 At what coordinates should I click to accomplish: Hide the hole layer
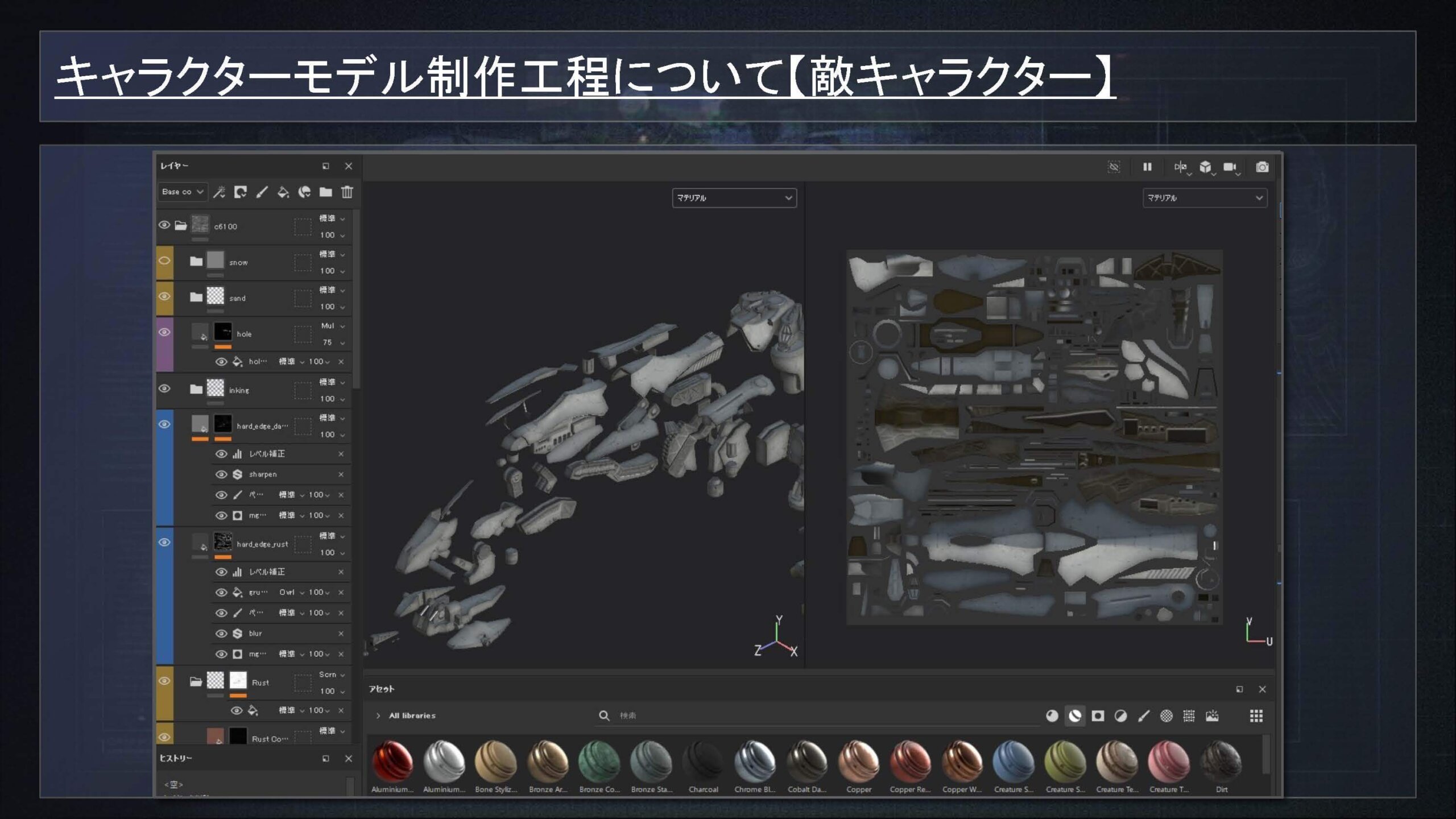coord(164,332)
